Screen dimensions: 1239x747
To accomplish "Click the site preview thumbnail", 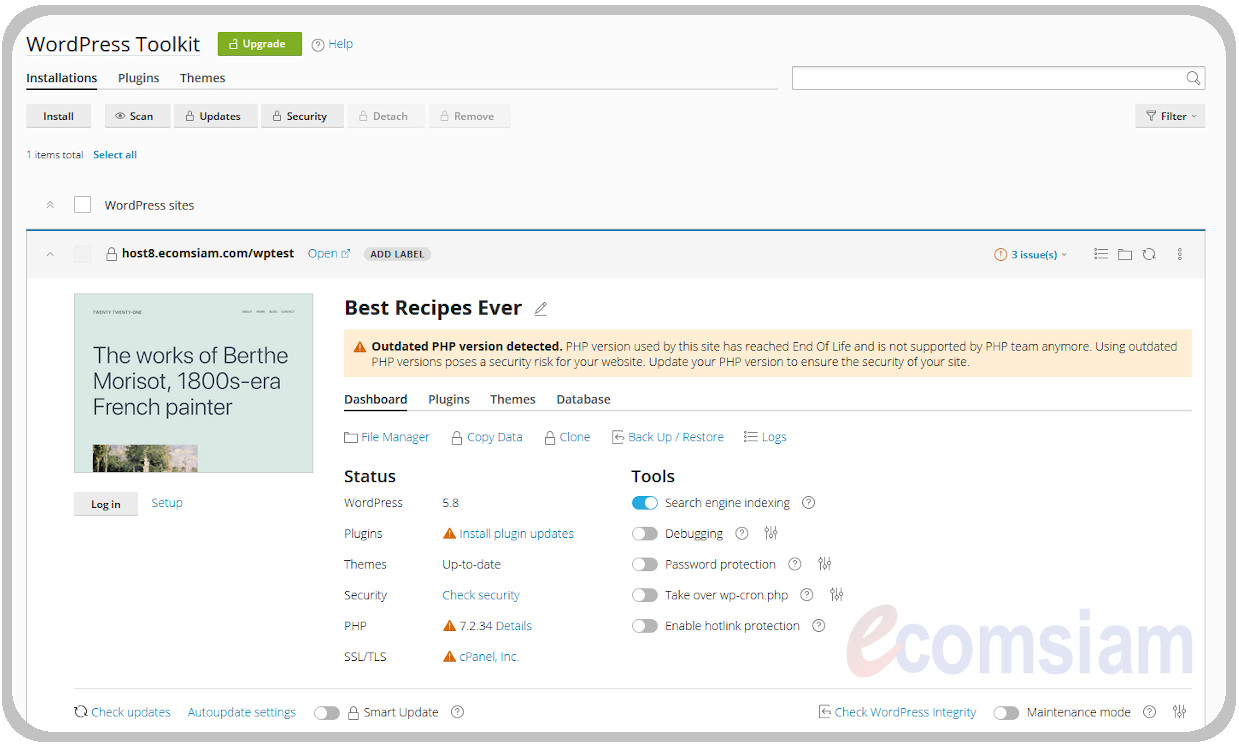I will tap(193, 382).
